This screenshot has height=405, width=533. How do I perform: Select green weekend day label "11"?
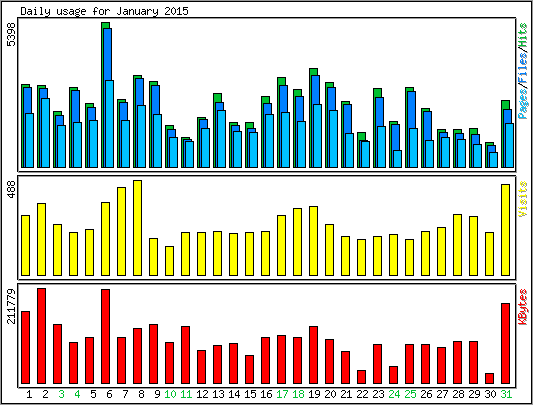pos(186,394)
